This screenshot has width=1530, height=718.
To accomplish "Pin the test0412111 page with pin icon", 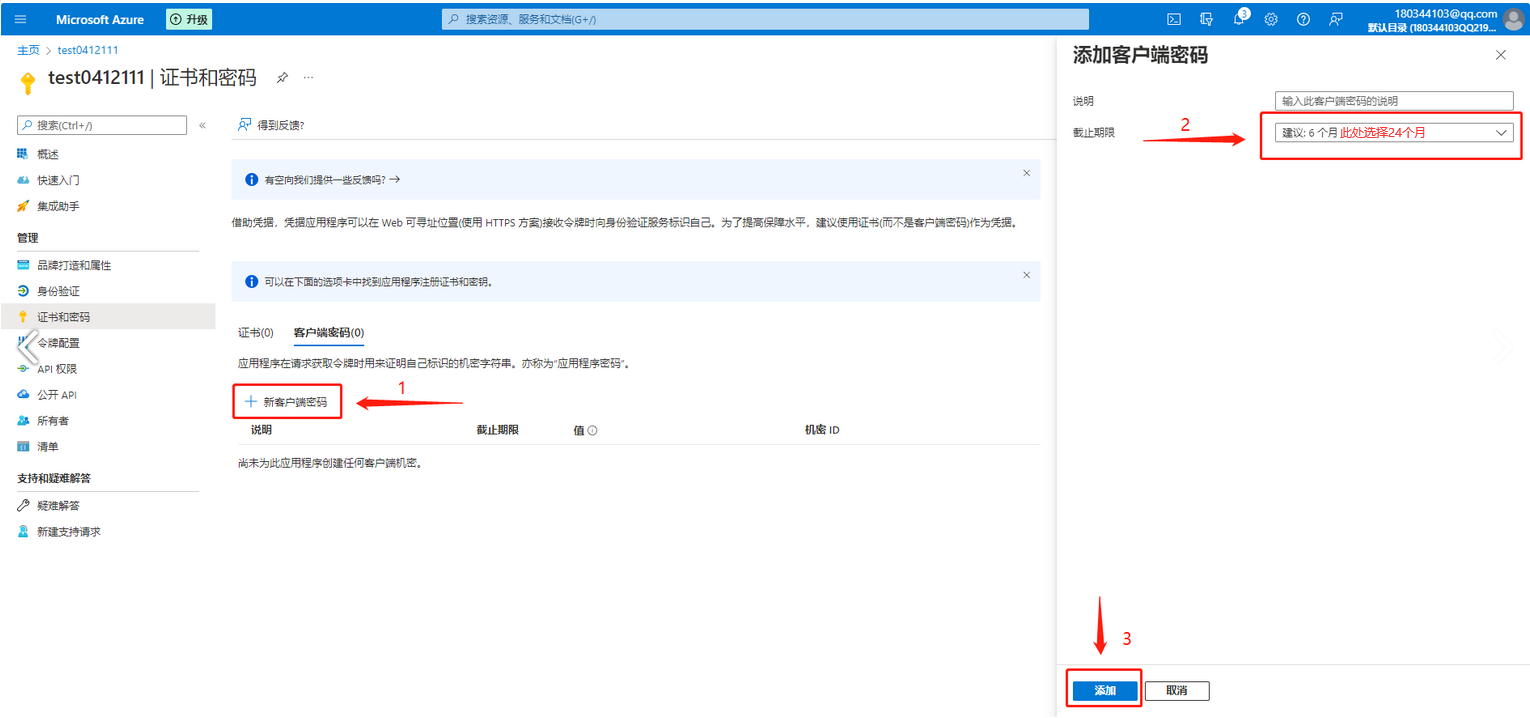I will tap(282, 78).
